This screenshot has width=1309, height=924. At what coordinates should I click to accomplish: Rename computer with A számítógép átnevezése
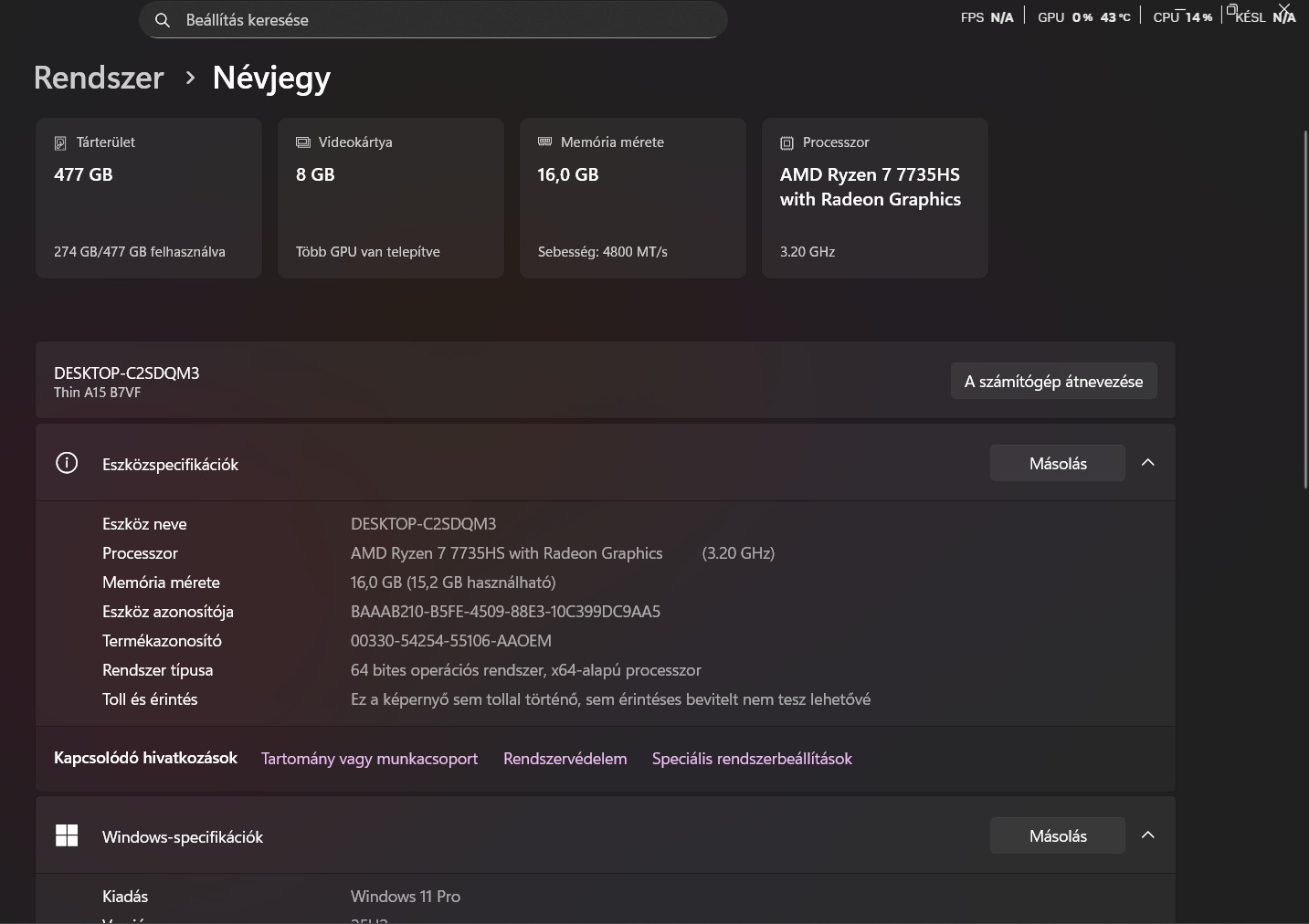point(1053,382)
